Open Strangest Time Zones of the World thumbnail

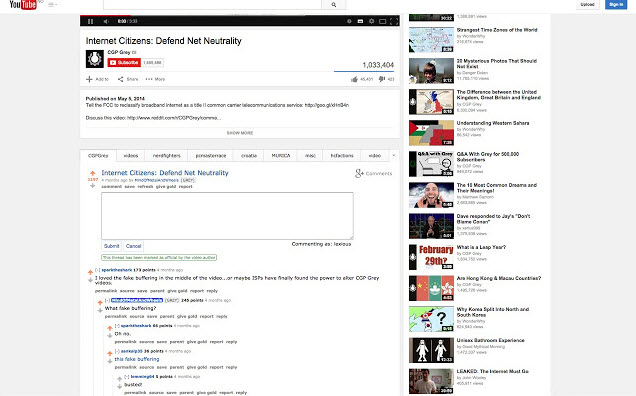(431, 40)
